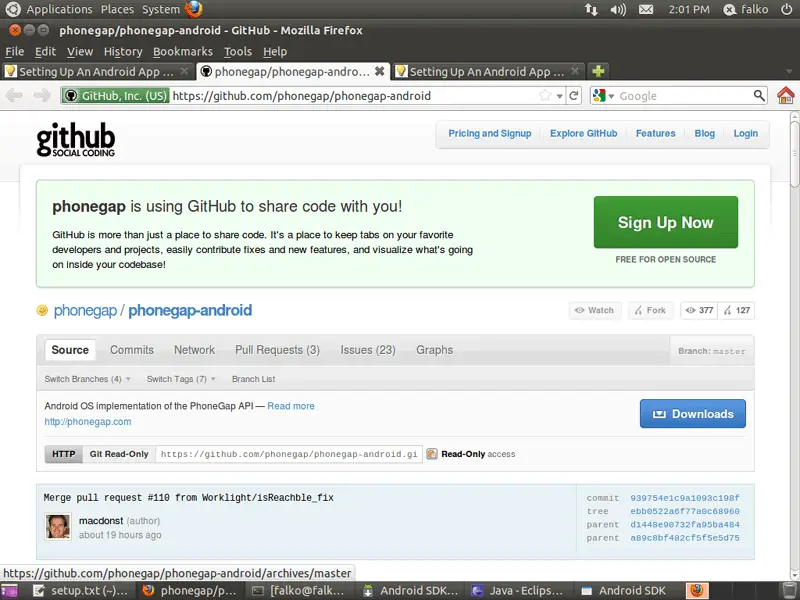The width and height of the screenshot is (800, 600).
Task: Click the Fork button
Action: 651,310
